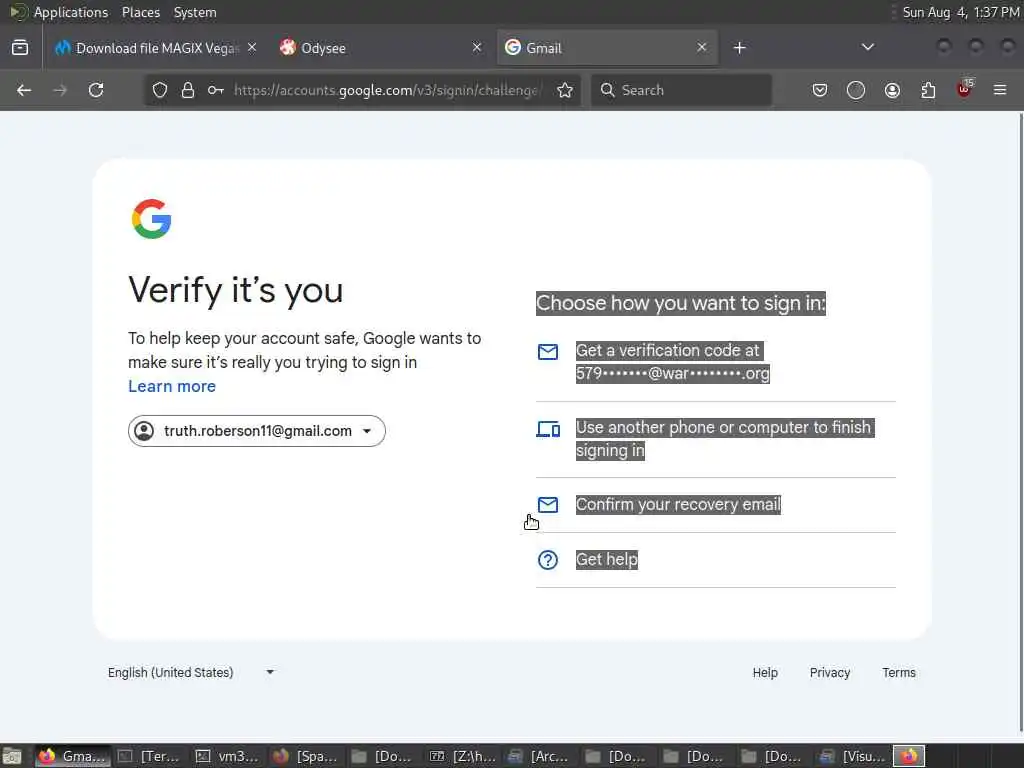1024x768 pixels.
Task: Bookmark this page with the star
Action: click(565, 90)
